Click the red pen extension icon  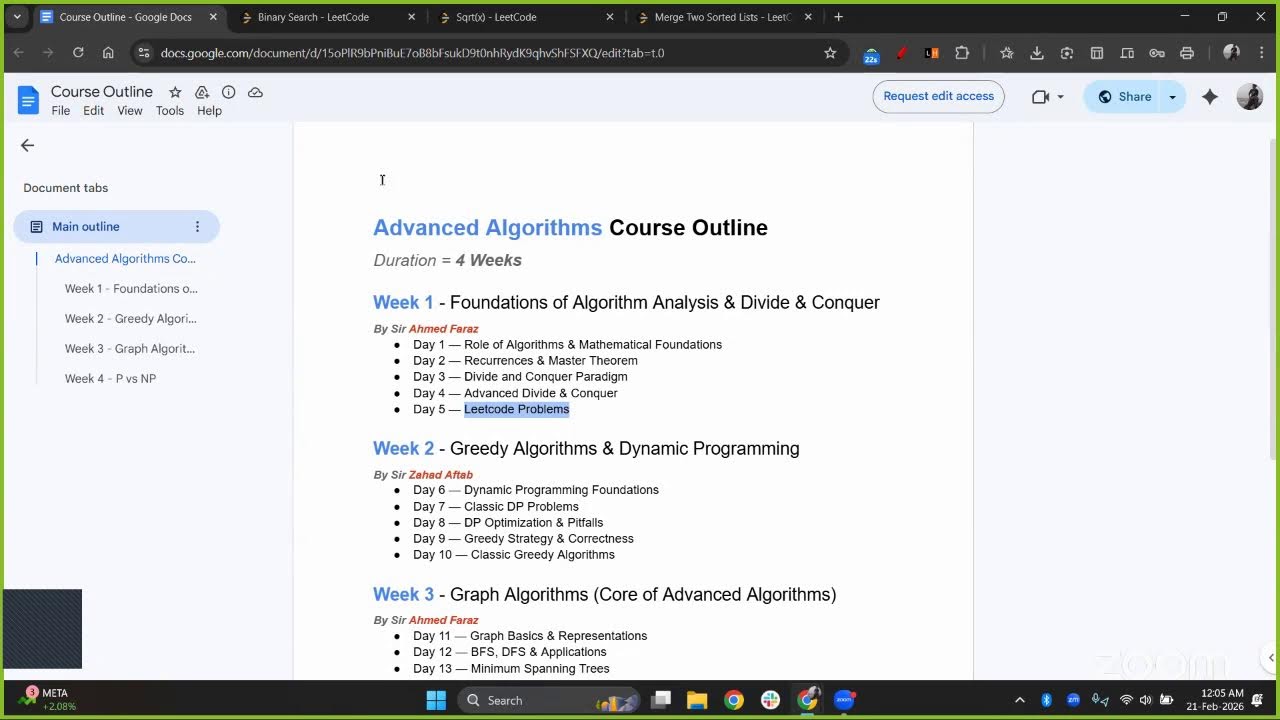pos(901,53)
